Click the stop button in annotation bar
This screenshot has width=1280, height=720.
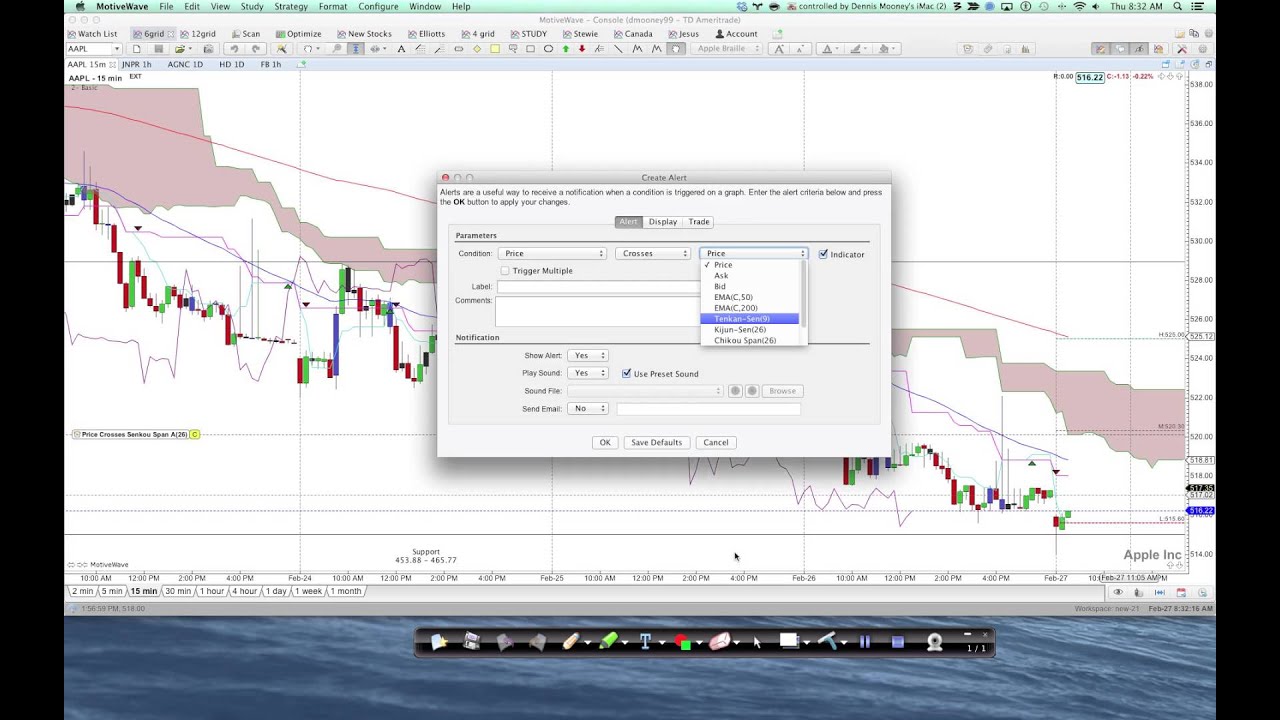tap(898, 642)
